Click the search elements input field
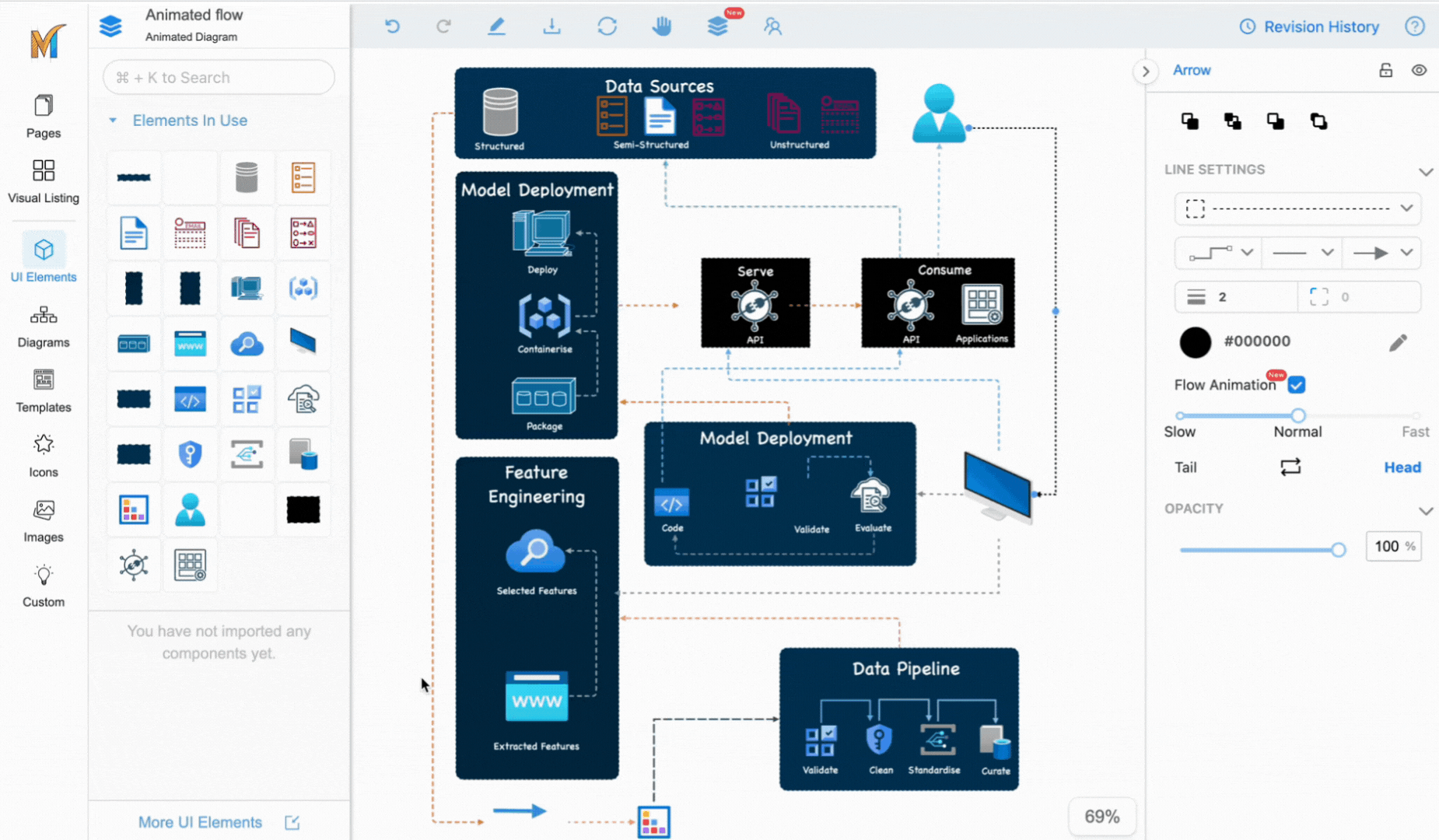Screen dimensions: 1439x840 (x=219, y=77)
